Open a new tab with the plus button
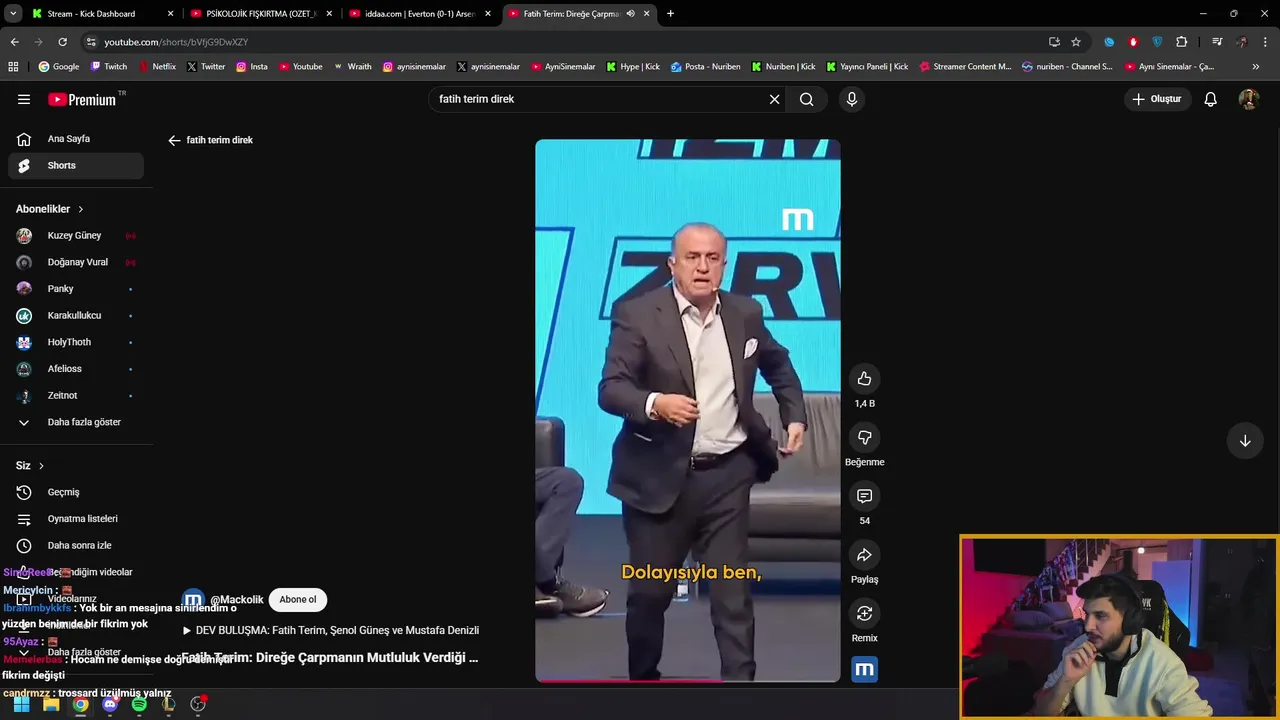The height and width of the screenshot is (720, 1280). 670,14
